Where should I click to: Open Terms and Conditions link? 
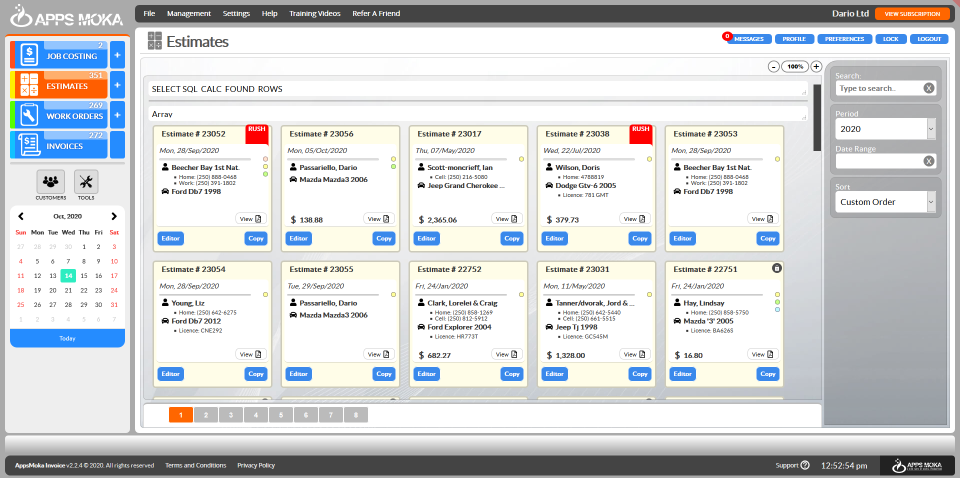[195, 465]
